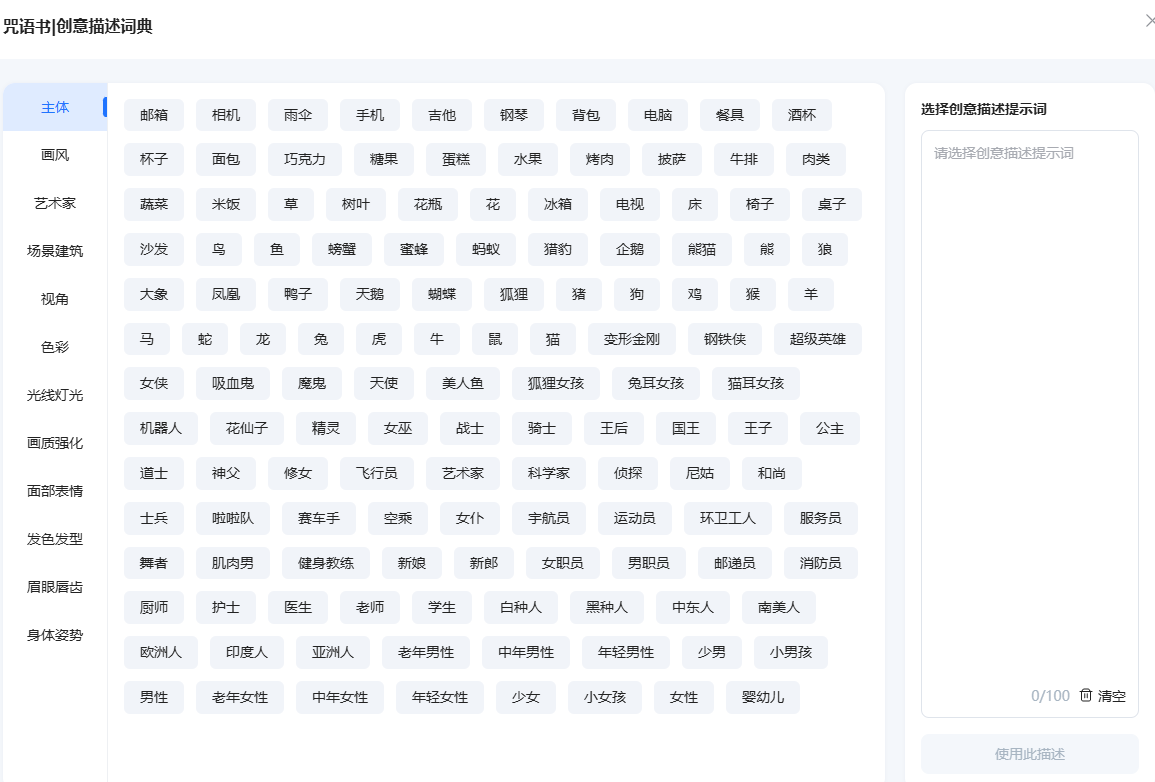Select the 变形金刚 tag
The height and width of the screenshot is (782, 1155).
click(632, 339)
